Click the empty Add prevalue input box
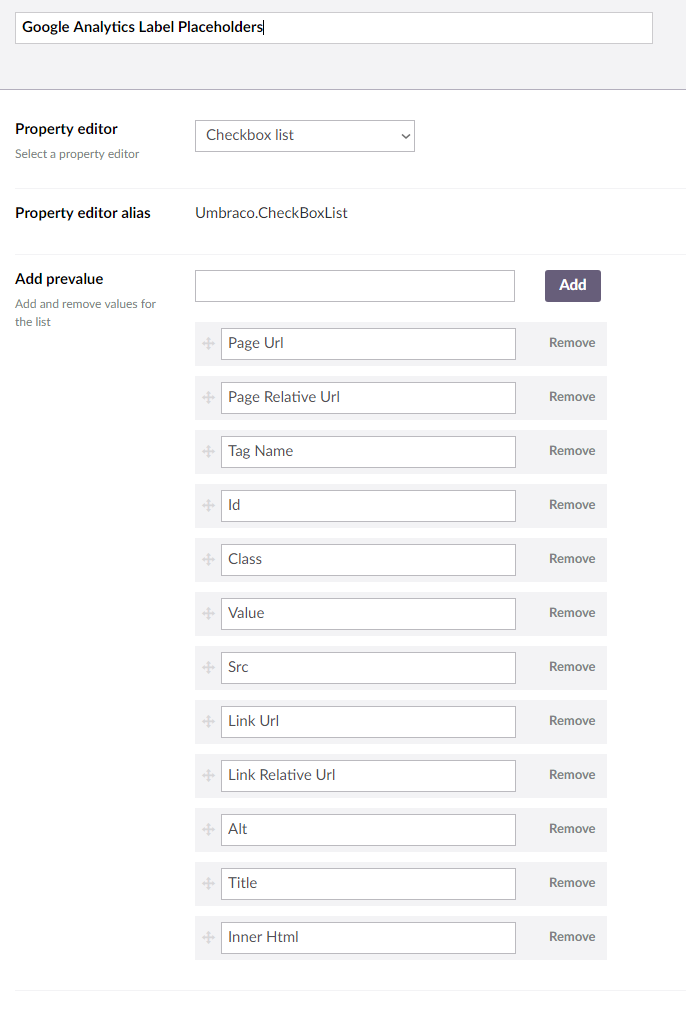686x1035 pixels. point(355,285)
